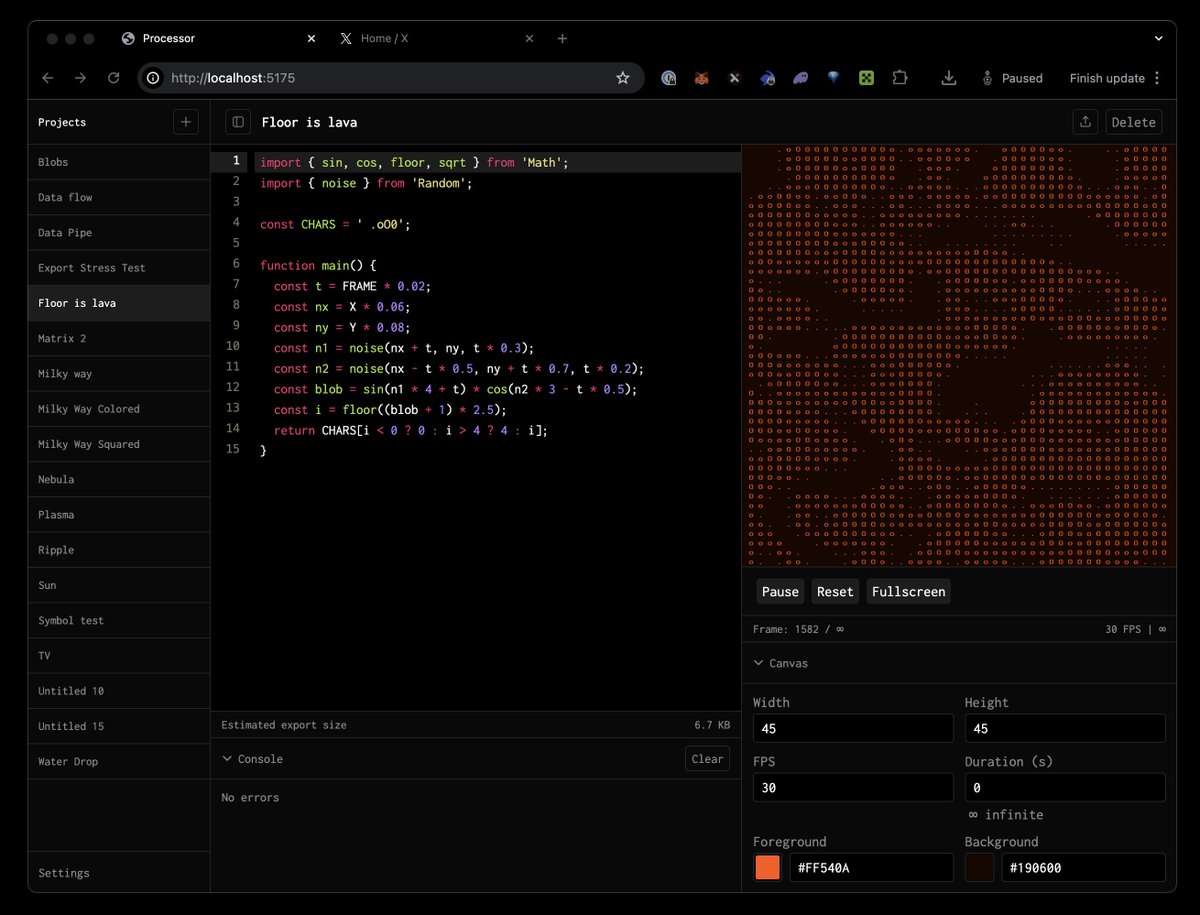The image size is (1200, 915).
Task: Open the Milky Way Colored project
Action: pyautogui.click(x=119, y=409)
